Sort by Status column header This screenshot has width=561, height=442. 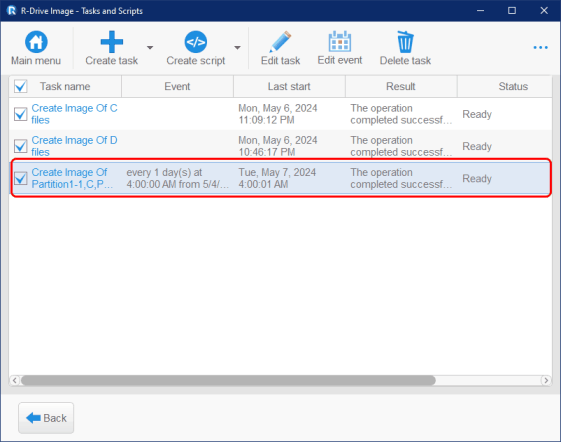[x=513, y=86]
